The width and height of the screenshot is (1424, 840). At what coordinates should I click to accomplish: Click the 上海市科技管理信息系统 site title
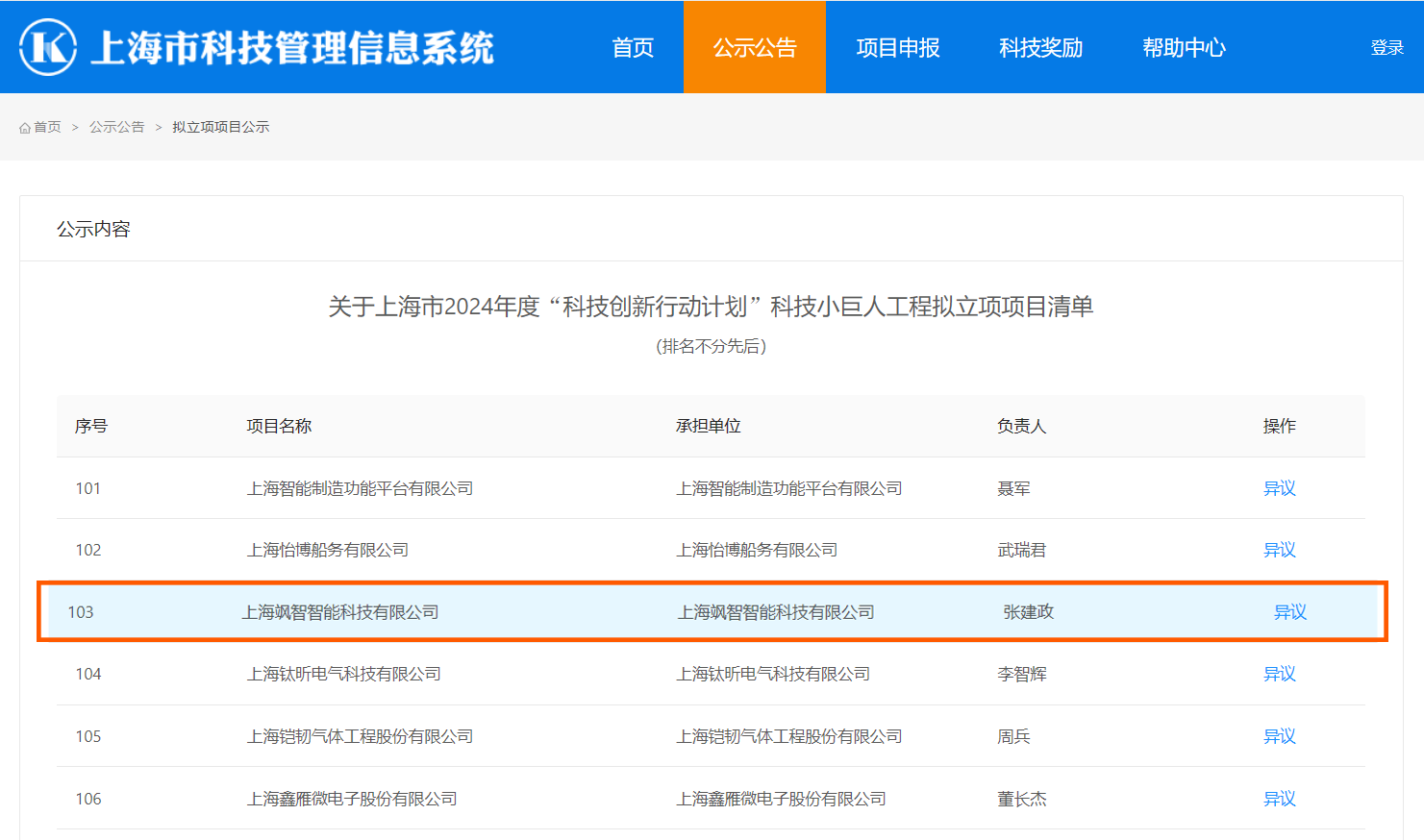[x=291, y=48]
